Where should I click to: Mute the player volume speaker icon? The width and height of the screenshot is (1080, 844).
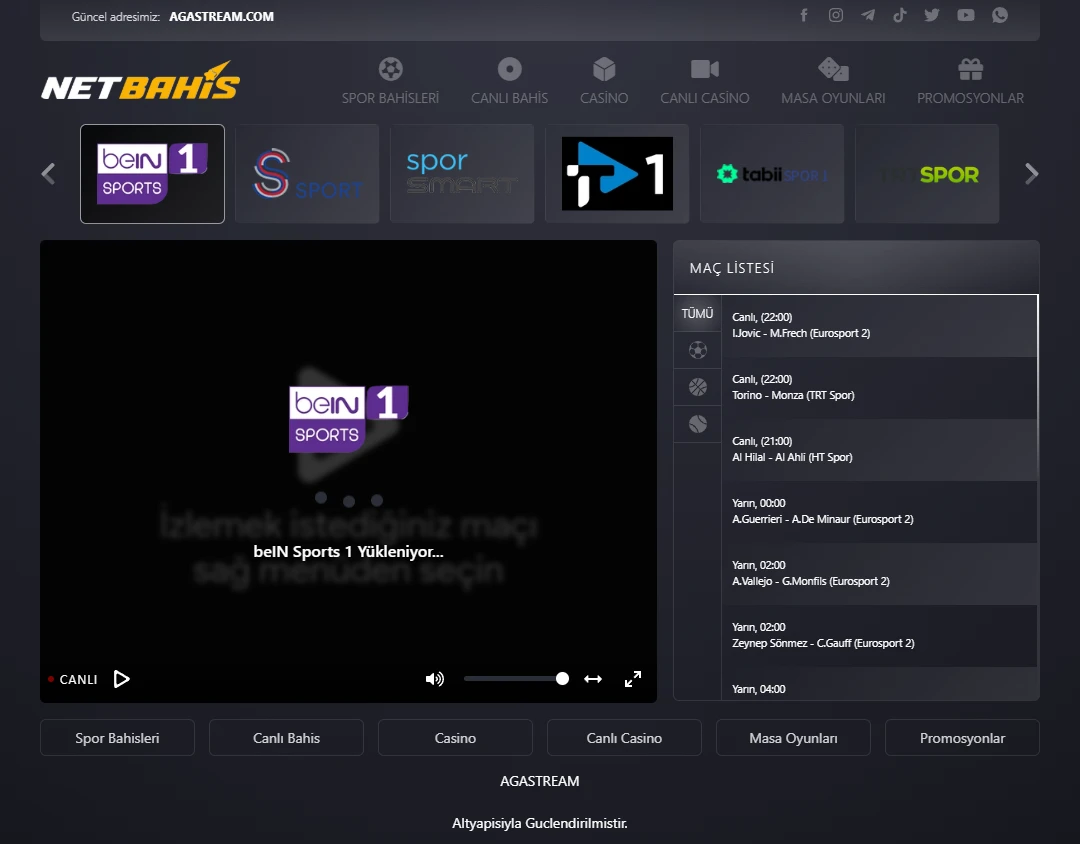[435, 679]
